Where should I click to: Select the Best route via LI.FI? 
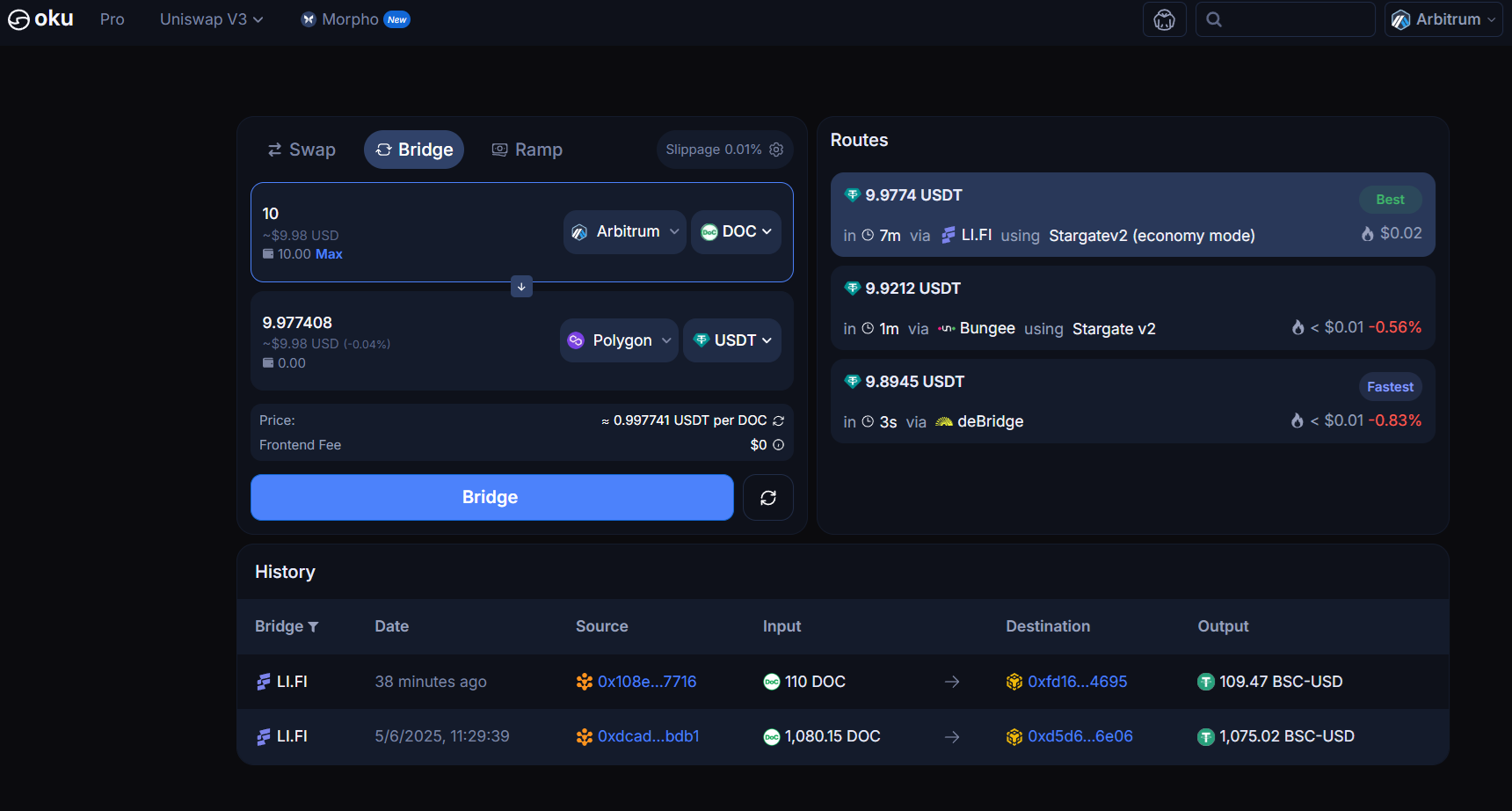[x=1132, y=215]
